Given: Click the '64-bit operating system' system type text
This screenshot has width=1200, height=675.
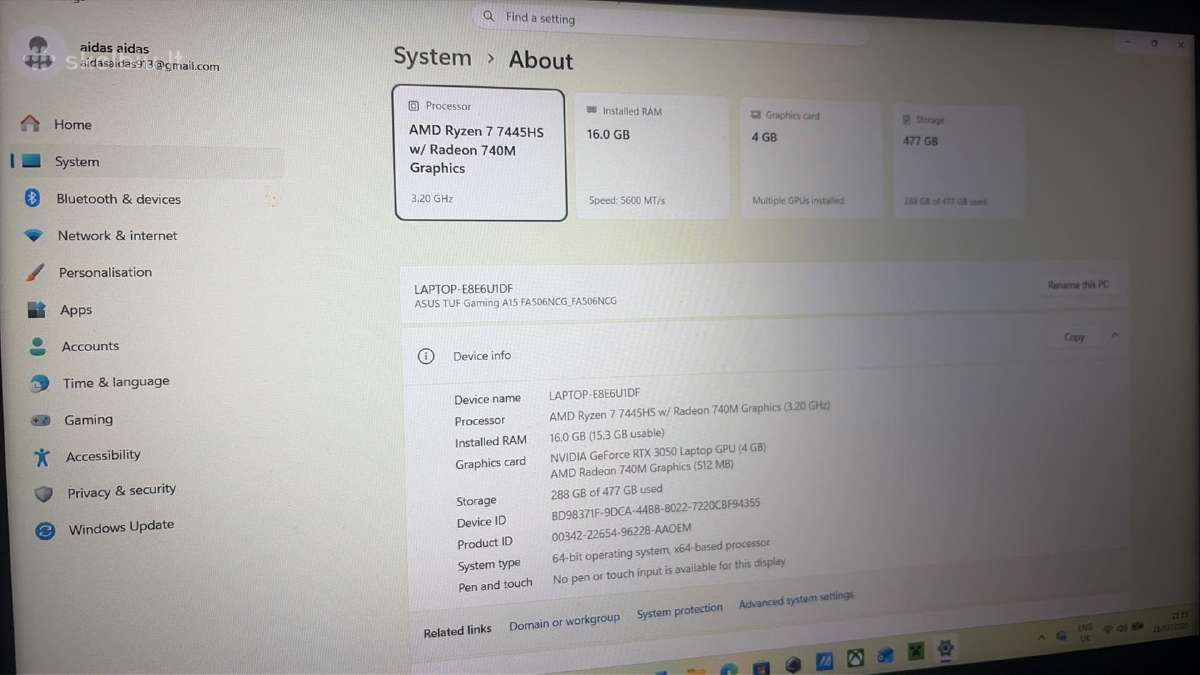Looking at the screenshot, I should pos(661,551).
